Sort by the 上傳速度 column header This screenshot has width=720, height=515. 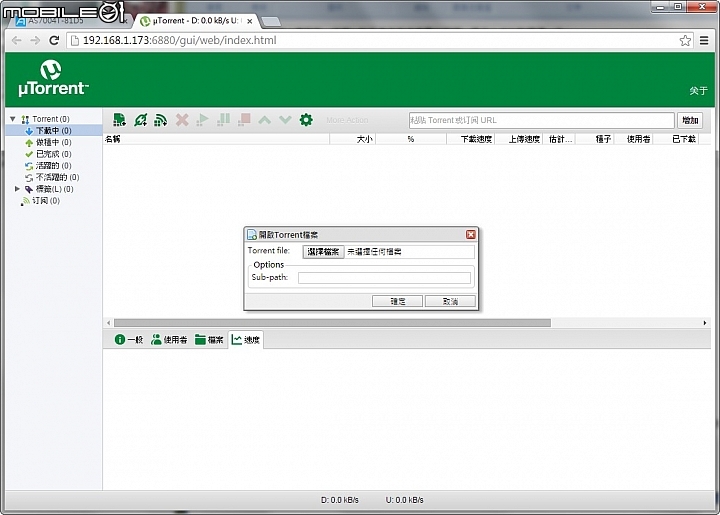[x=518, y=139]
